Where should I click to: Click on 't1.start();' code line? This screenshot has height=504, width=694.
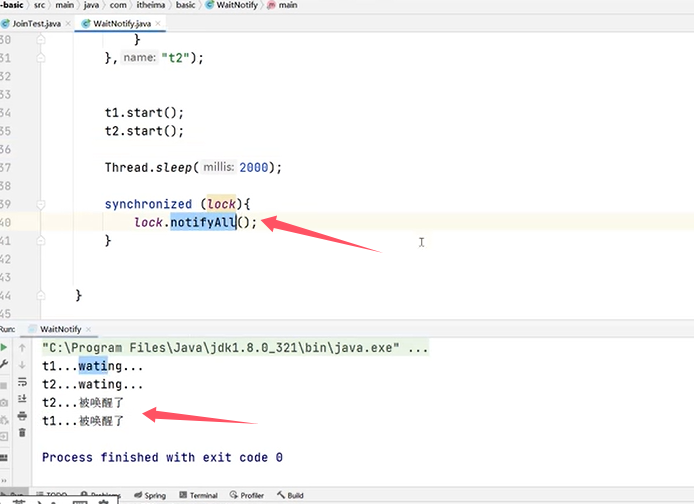click(144, 112)
